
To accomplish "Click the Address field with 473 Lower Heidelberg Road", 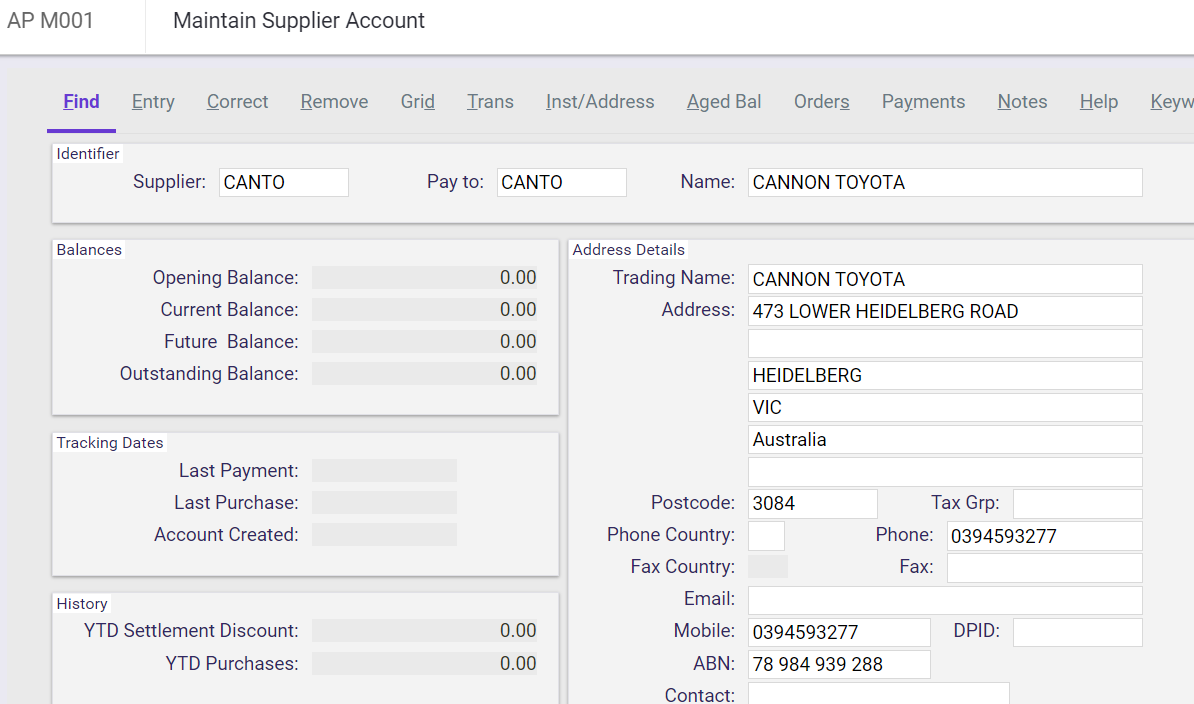I will [945, 311].
